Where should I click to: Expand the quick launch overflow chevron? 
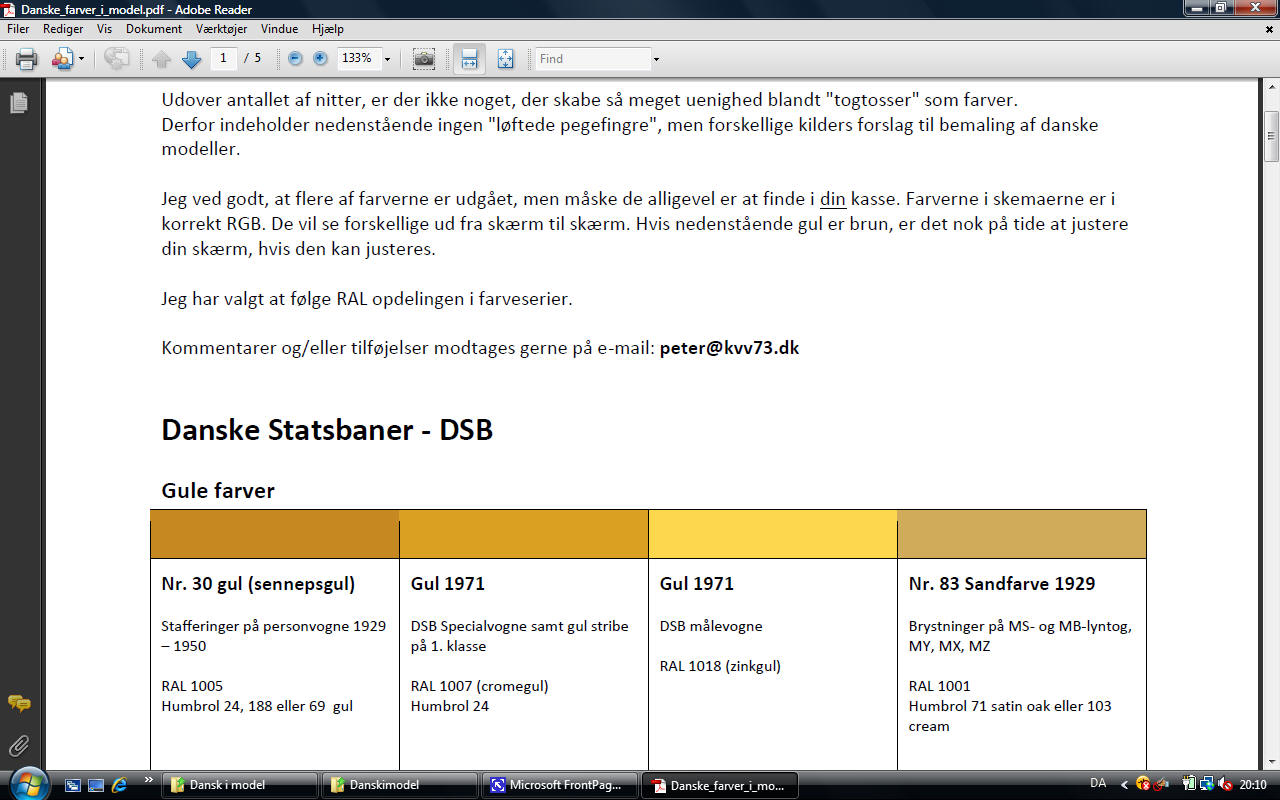pyautogui.click(x=149, y=779)
